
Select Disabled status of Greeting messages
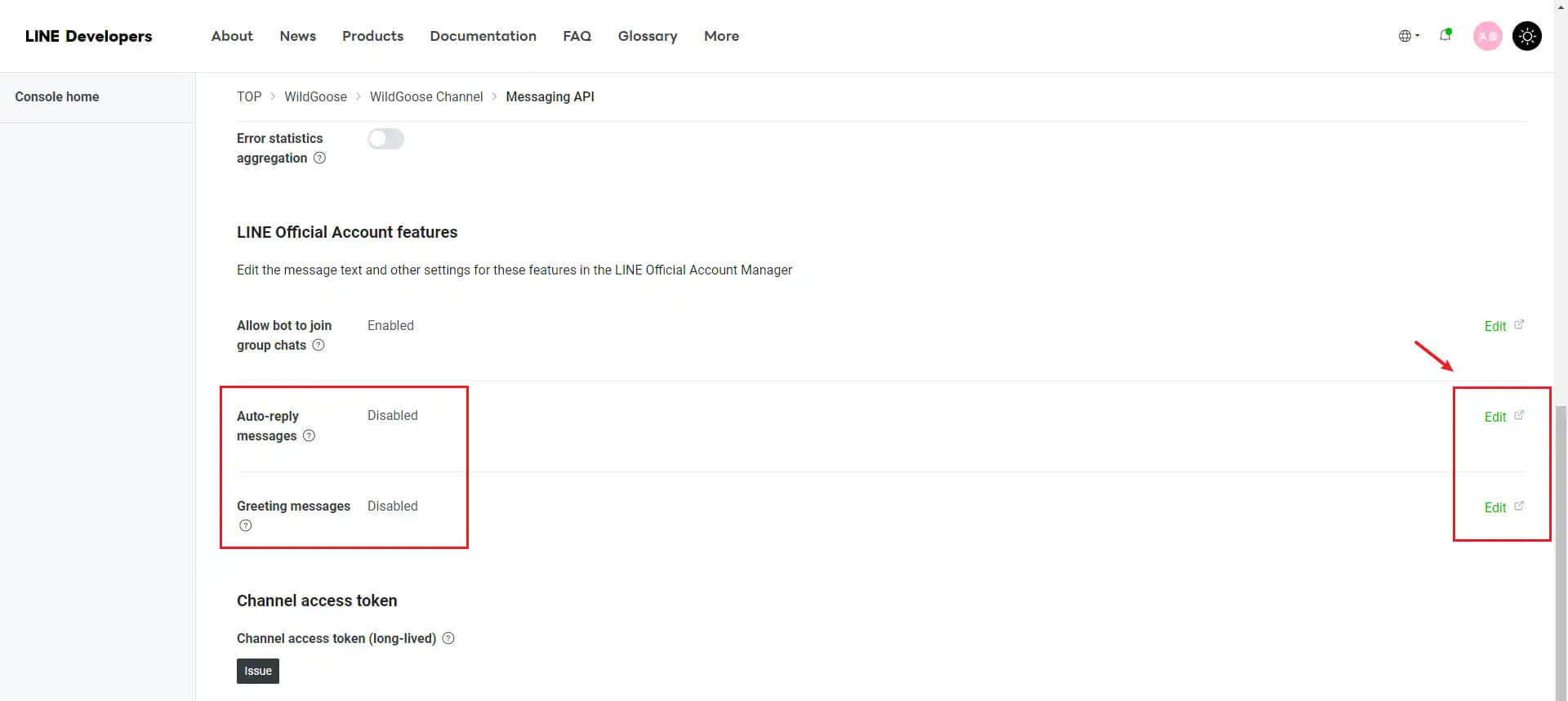[392, 506]
